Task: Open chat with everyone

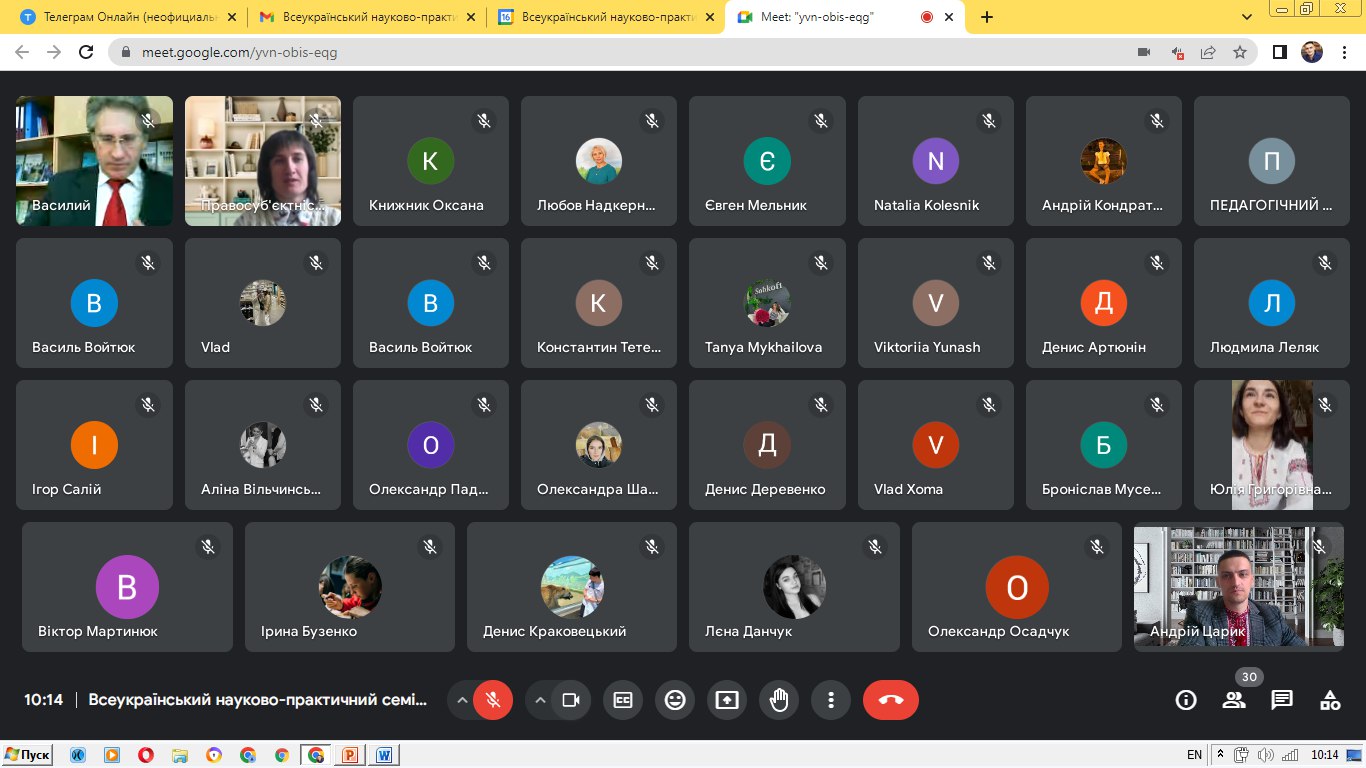Action: (x=1282, y=700)
